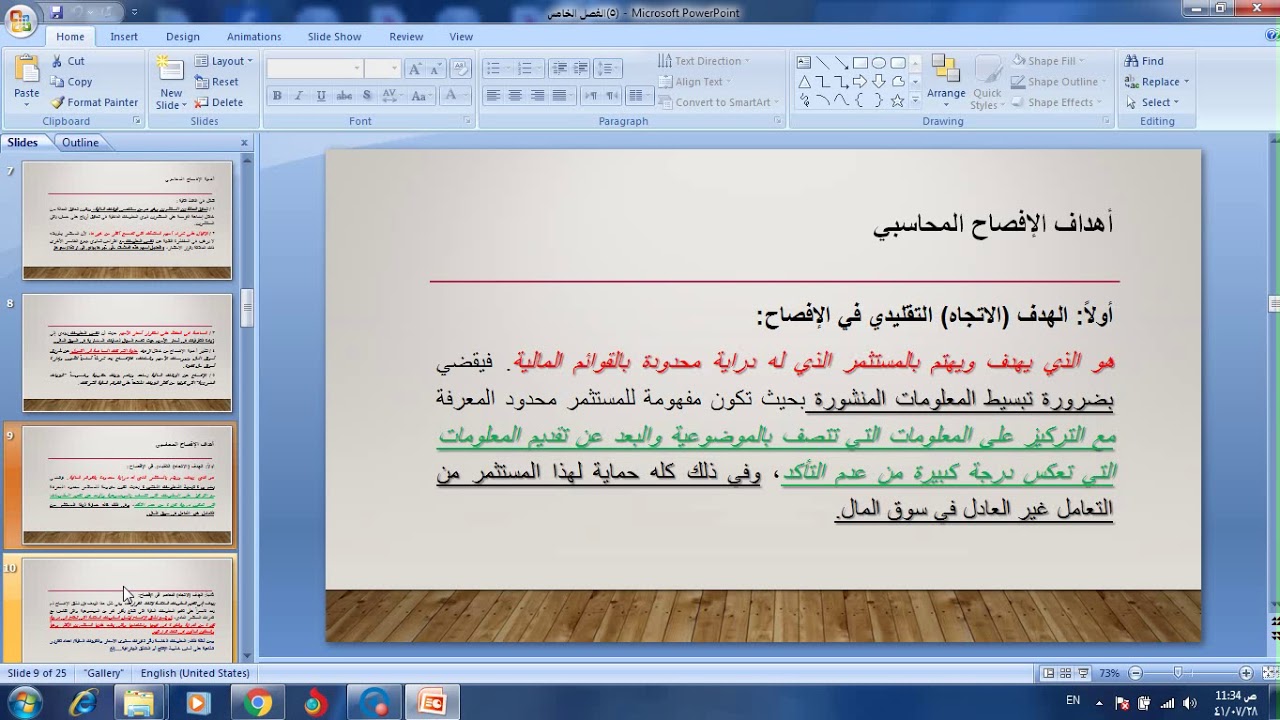Toggle Underline formatting
The height and width of the screenshot is (720, 1280).
click(321, 96)
